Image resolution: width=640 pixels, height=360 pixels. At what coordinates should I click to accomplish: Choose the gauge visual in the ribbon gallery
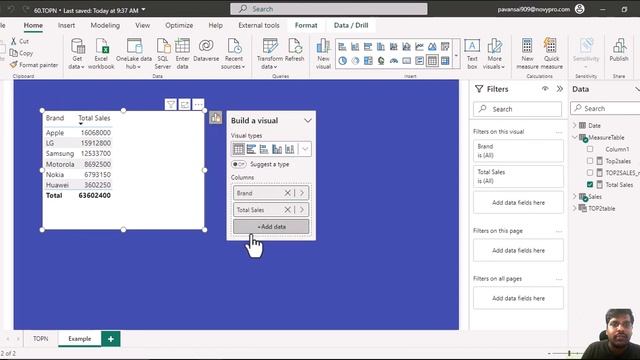pos(393,61)
